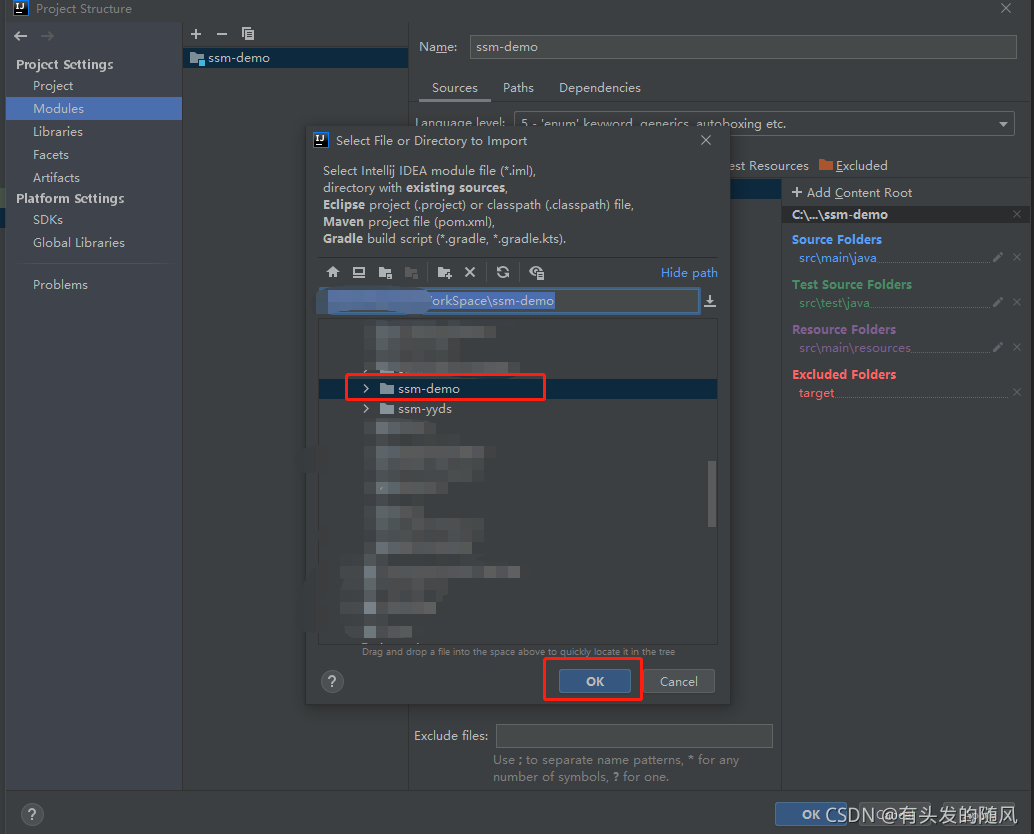Jump to project directory icon
Viewport: 1034px width, 834px height.
385,272
